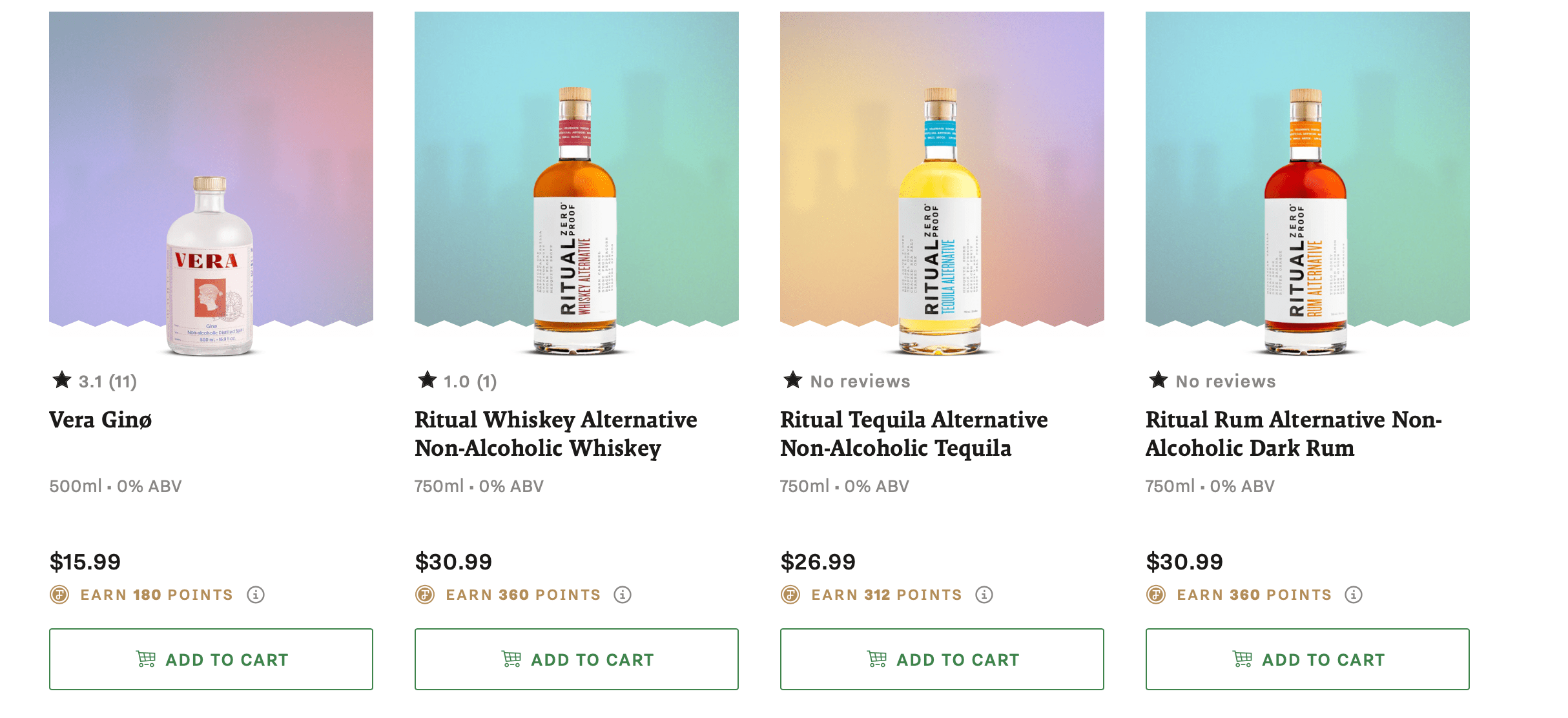Click the cart icon on the Tequila Alternative button
Image resolution: width=1568 pixels, height=718 pixels.
[878, 659]
